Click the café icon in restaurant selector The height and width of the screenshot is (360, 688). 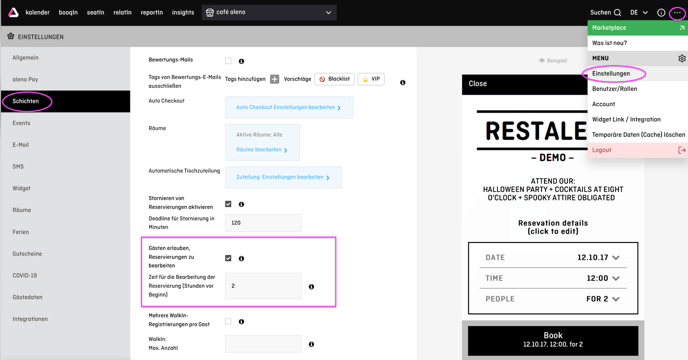pos(210,12)
